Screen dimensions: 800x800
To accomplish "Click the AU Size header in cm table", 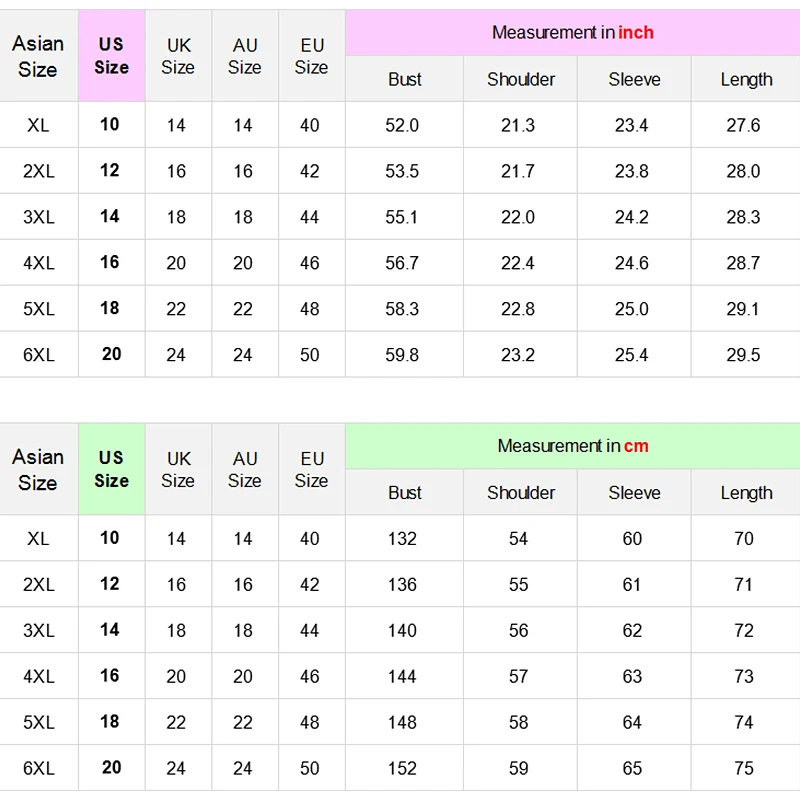I will pos(245,469).
